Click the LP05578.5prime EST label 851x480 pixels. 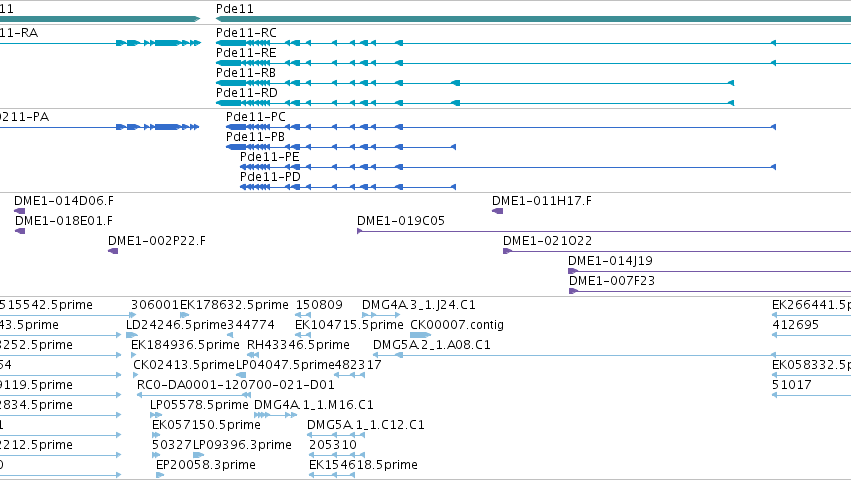(x=199, y=406)
